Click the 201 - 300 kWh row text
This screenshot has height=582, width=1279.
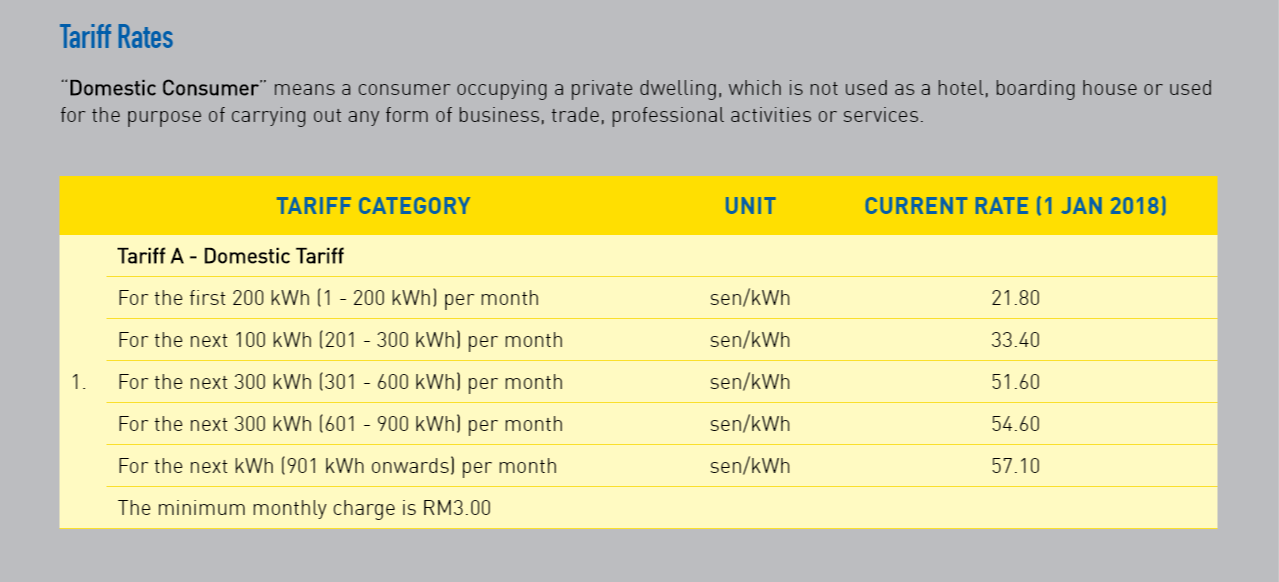[x=340, y=340]
